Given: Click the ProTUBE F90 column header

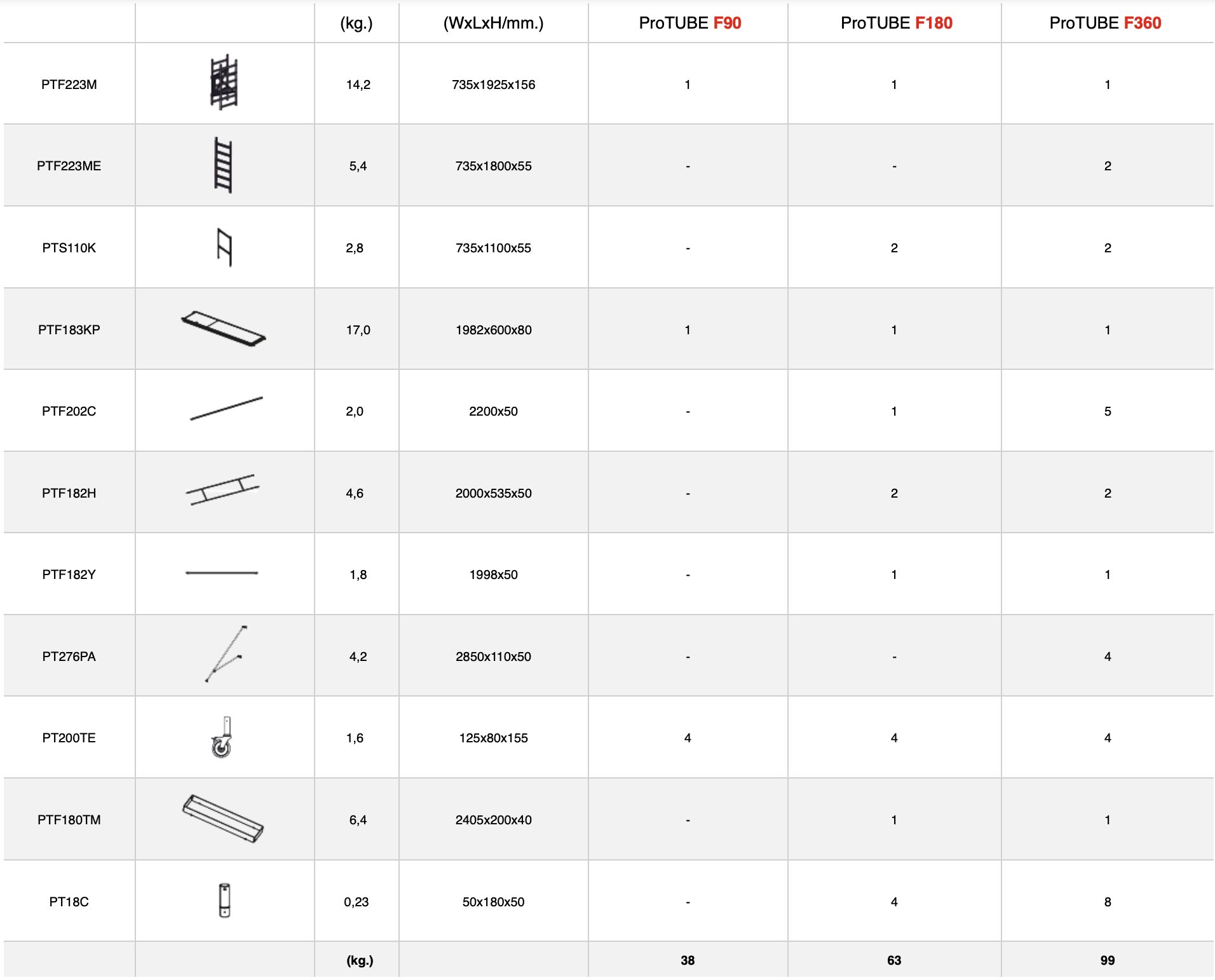Looking at the screenshot, I should pos(689,23).
